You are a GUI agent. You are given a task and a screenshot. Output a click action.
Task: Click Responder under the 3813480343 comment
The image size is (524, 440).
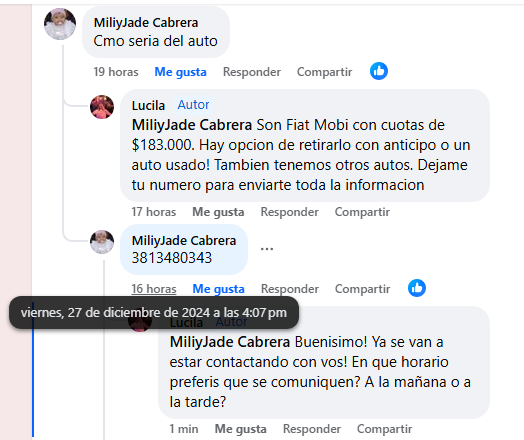[x=290, y=289]
